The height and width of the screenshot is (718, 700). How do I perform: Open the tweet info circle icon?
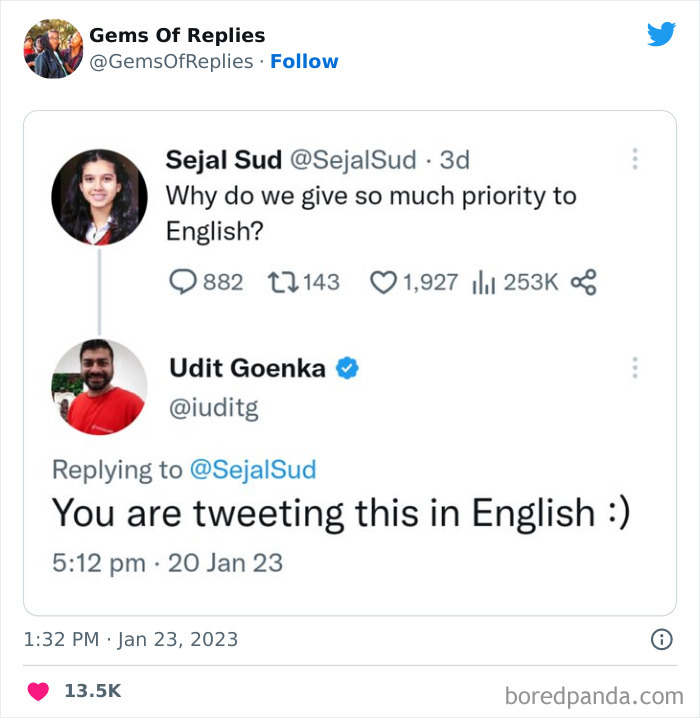(x=661, y=639)
